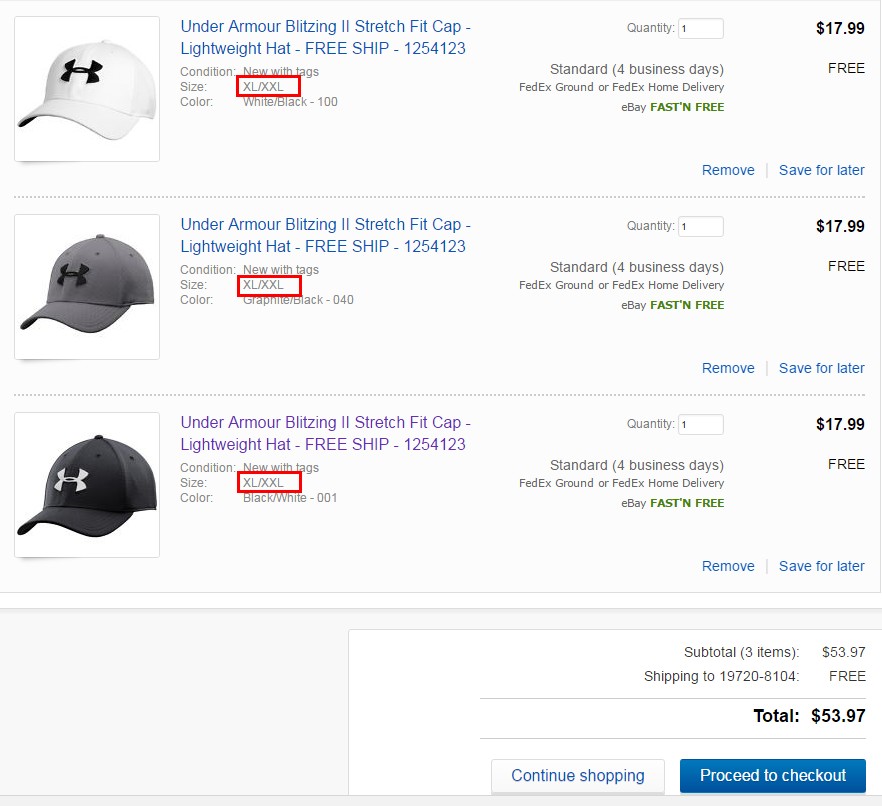Remove the White/Black cap from cart
Viewport: 882px width, 806px height.
click(x=728, y=170)
